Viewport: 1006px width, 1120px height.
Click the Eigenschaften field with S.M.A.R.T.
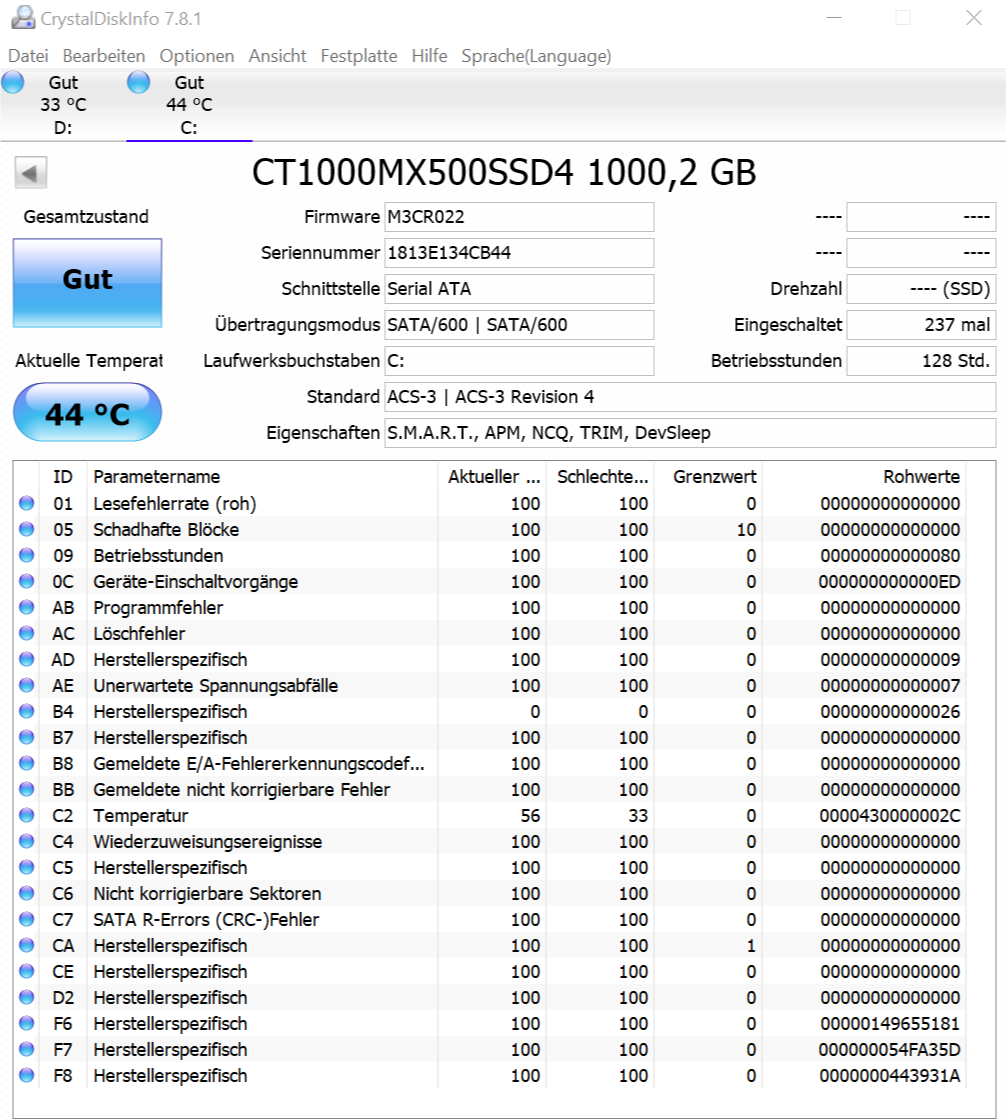(x=690, y=433)
